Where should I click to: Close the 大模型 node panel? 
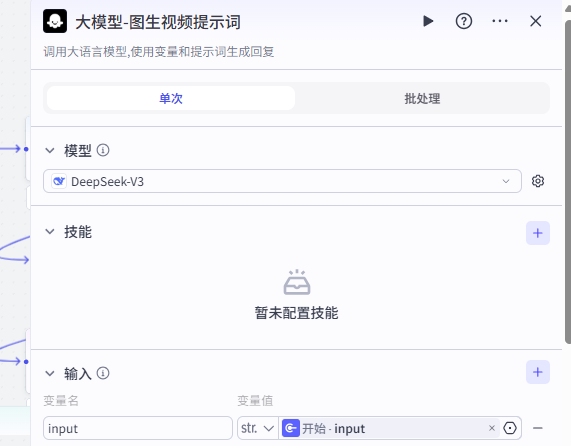(535, 21)
